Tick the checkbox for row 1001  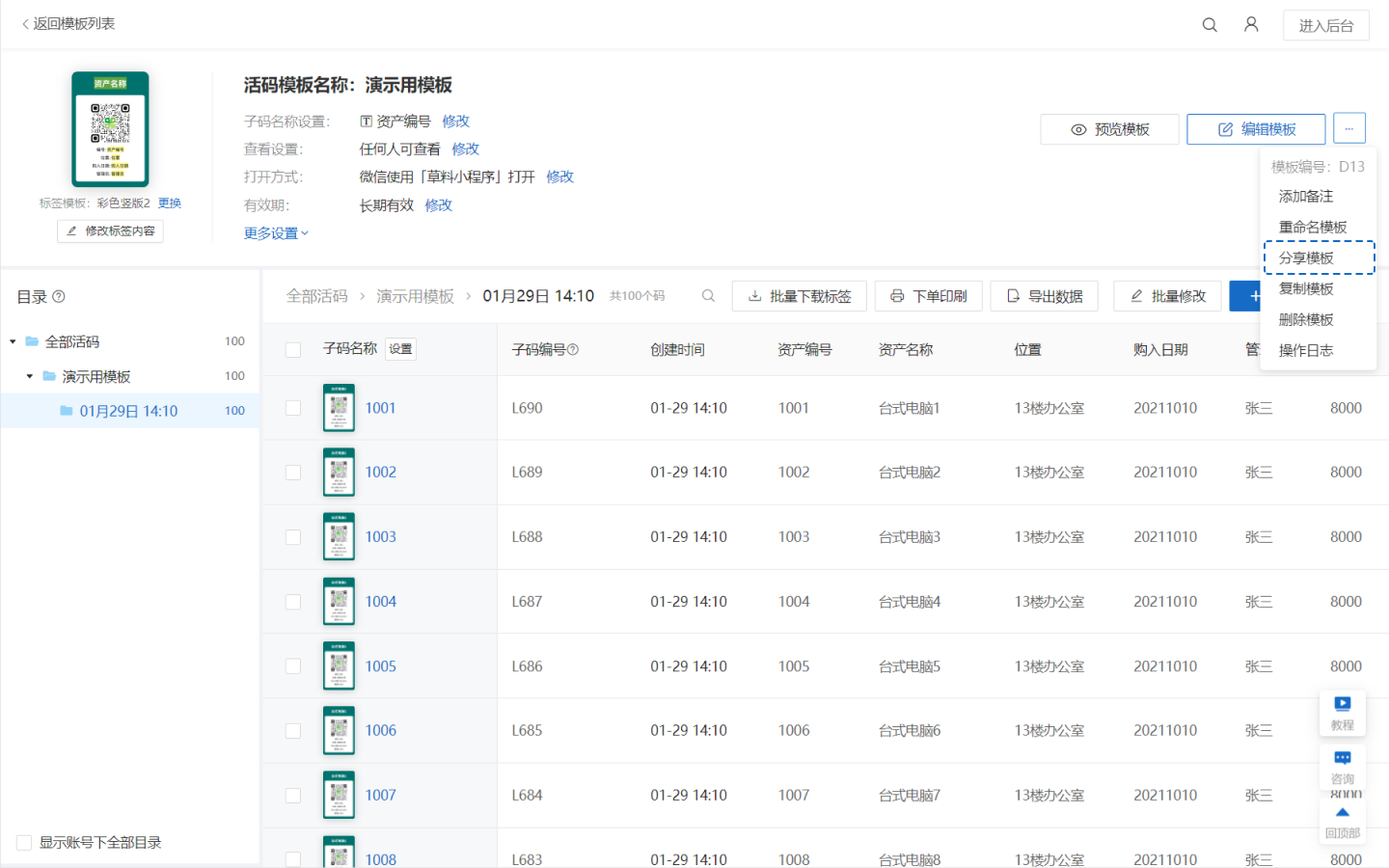click(x=293, y=408)
